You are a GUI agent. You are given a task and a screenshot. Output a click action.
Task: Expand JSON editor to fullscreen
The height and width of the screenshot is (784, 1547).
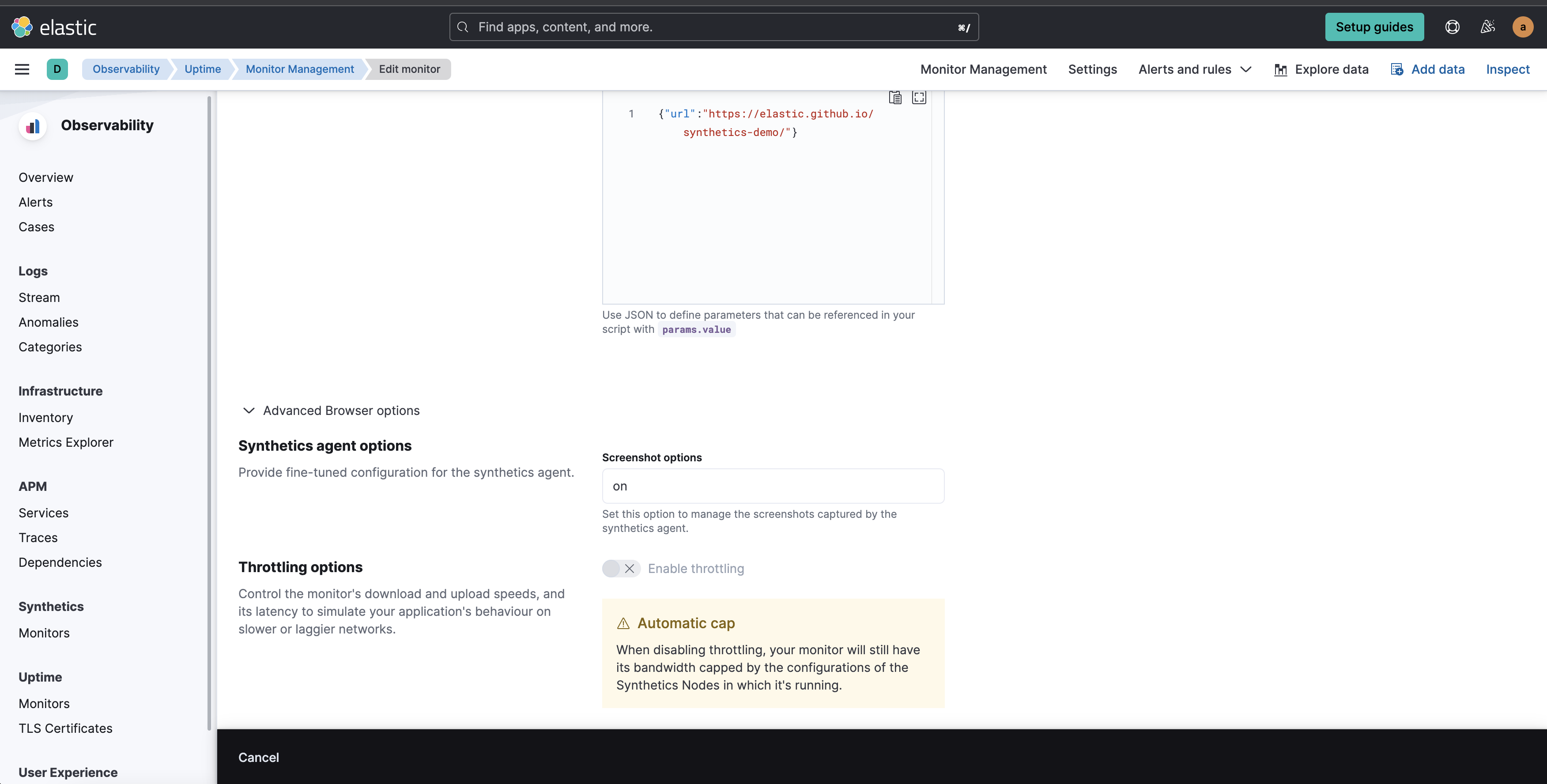(x=919, y=98)
